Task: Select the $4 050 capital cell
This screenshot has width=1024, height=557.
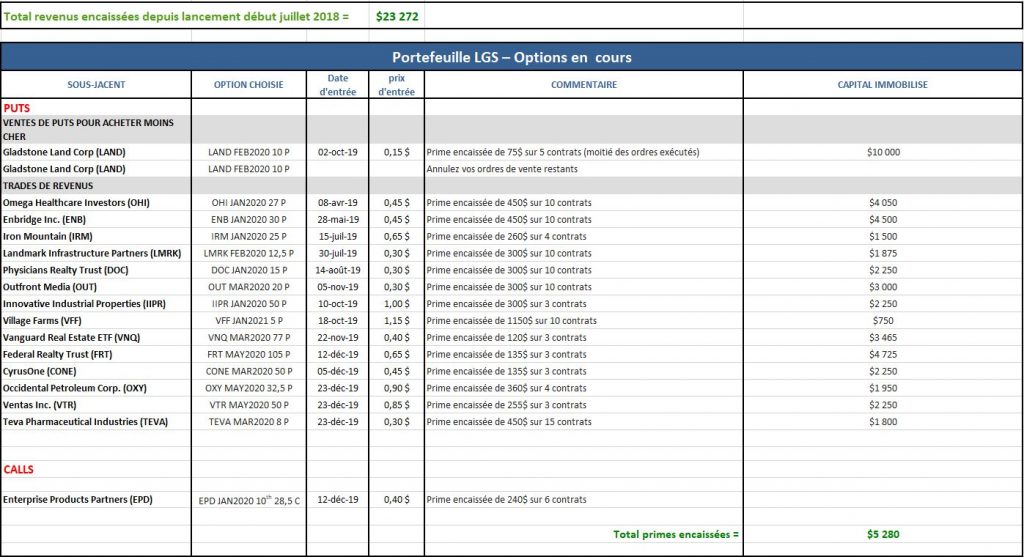Action: [883, 202]
